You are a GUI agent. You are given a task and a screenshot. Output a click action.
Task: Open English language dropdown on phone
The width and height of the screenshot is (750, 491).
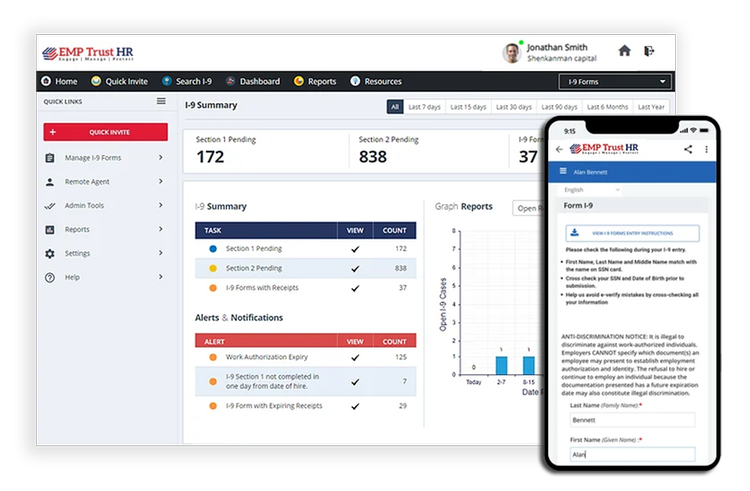pos(592,190)
